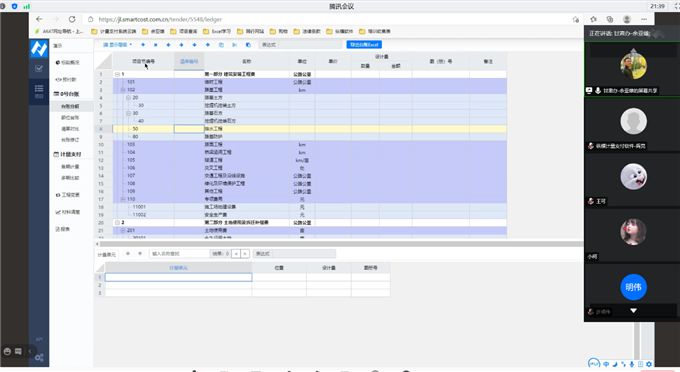The height and width of the screenshot is (372, 680).
Task: Click the 王可 participant avatar in the meeting panel
Action: pyautogui.click(x=633, y=176)
